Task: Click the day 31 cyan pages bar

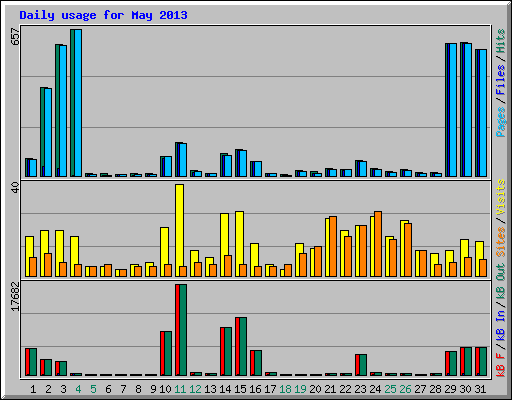Action: click(x=483, y=113)
